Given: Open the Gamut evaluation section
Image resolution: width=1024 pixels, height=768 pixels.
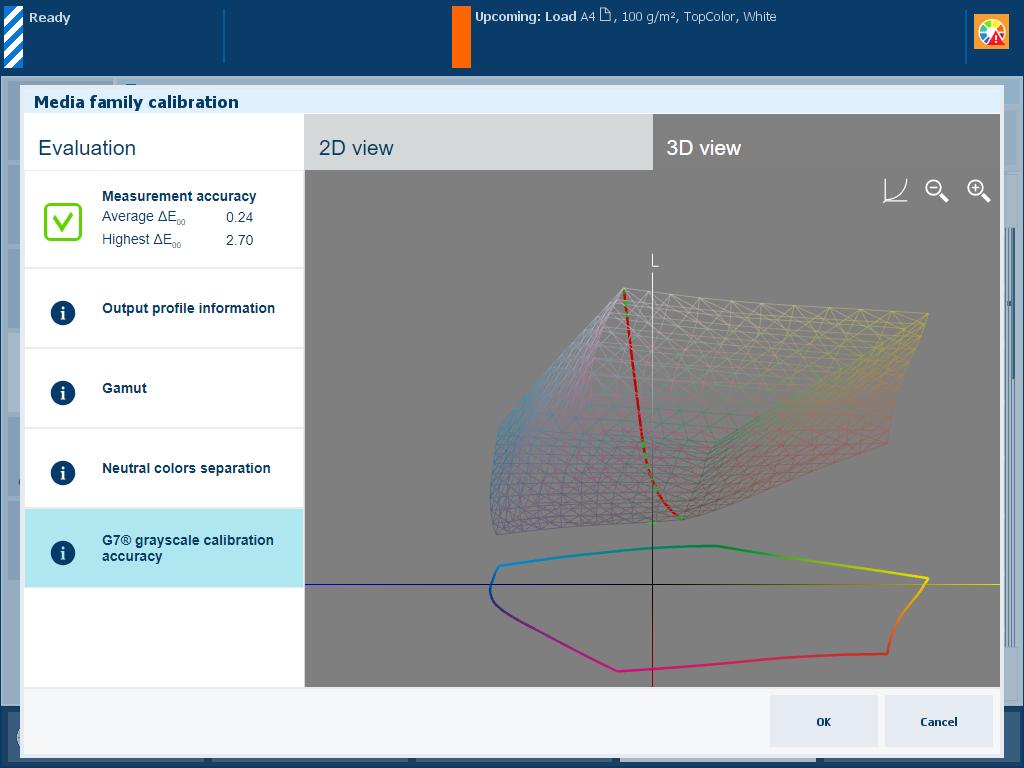Looking at the screenshot, I should click(x=125, y=389).
